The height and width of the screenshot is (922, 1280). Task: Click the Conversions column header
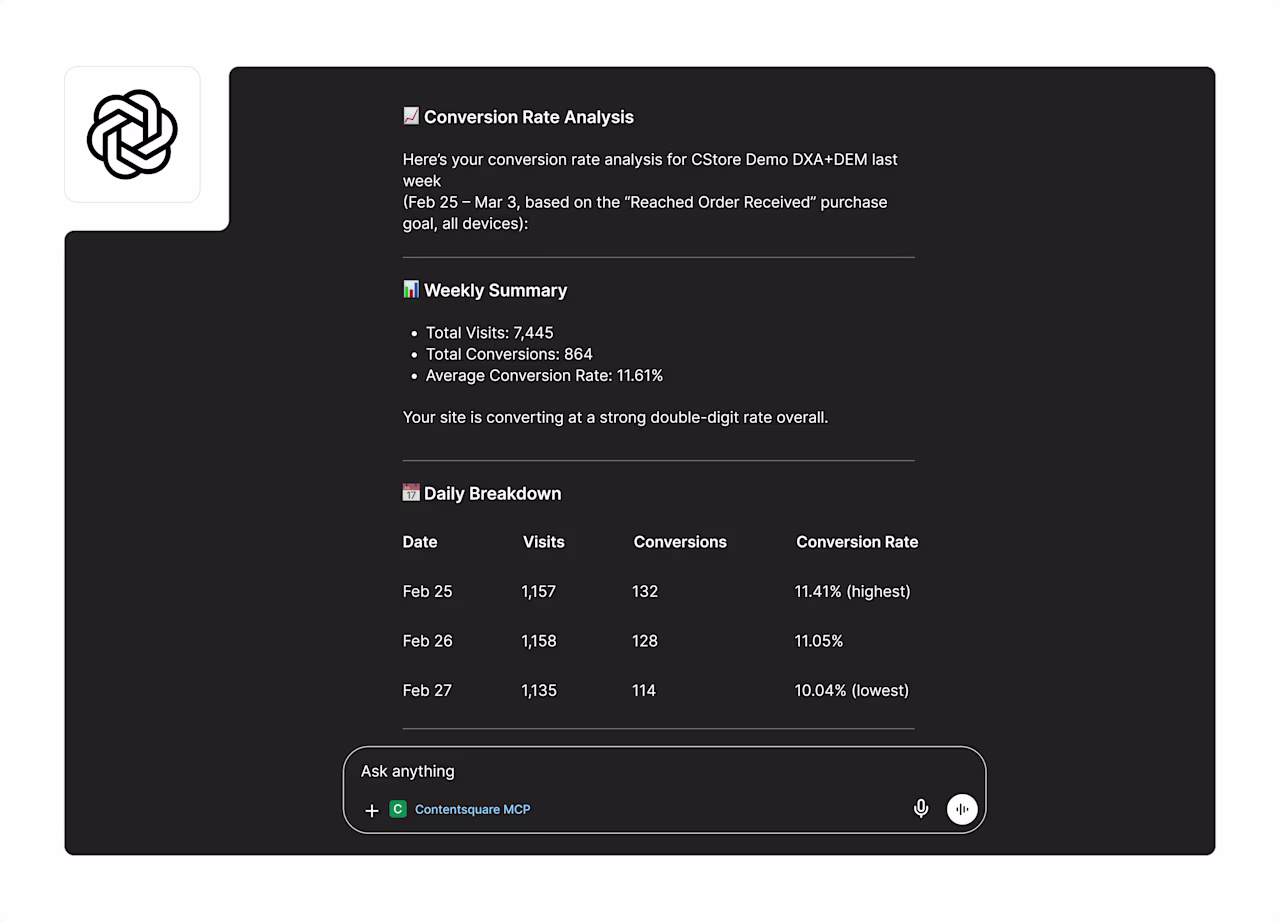[680, 542]
